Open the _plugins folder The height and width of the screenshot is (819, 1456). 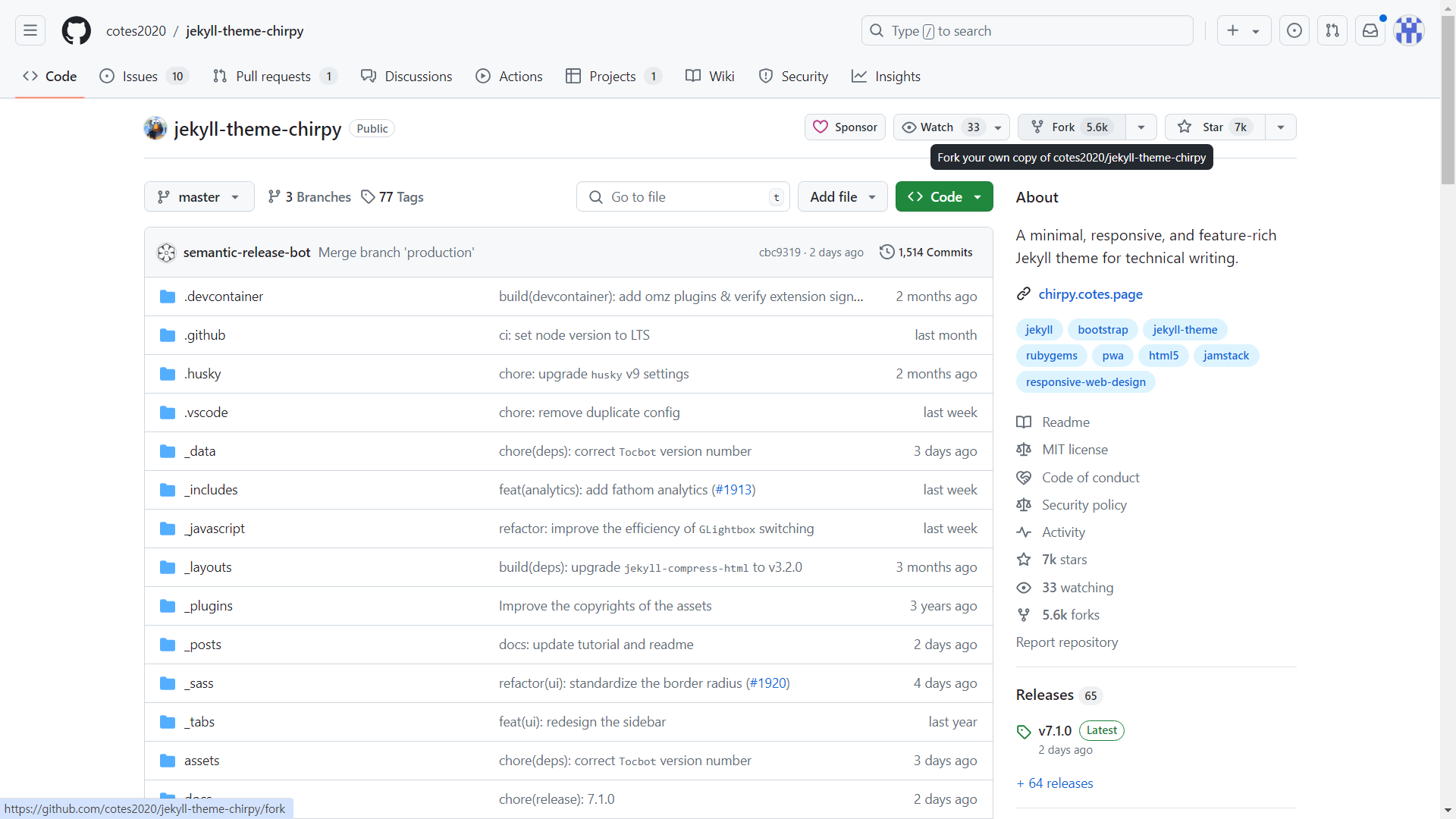coord(209,606)
